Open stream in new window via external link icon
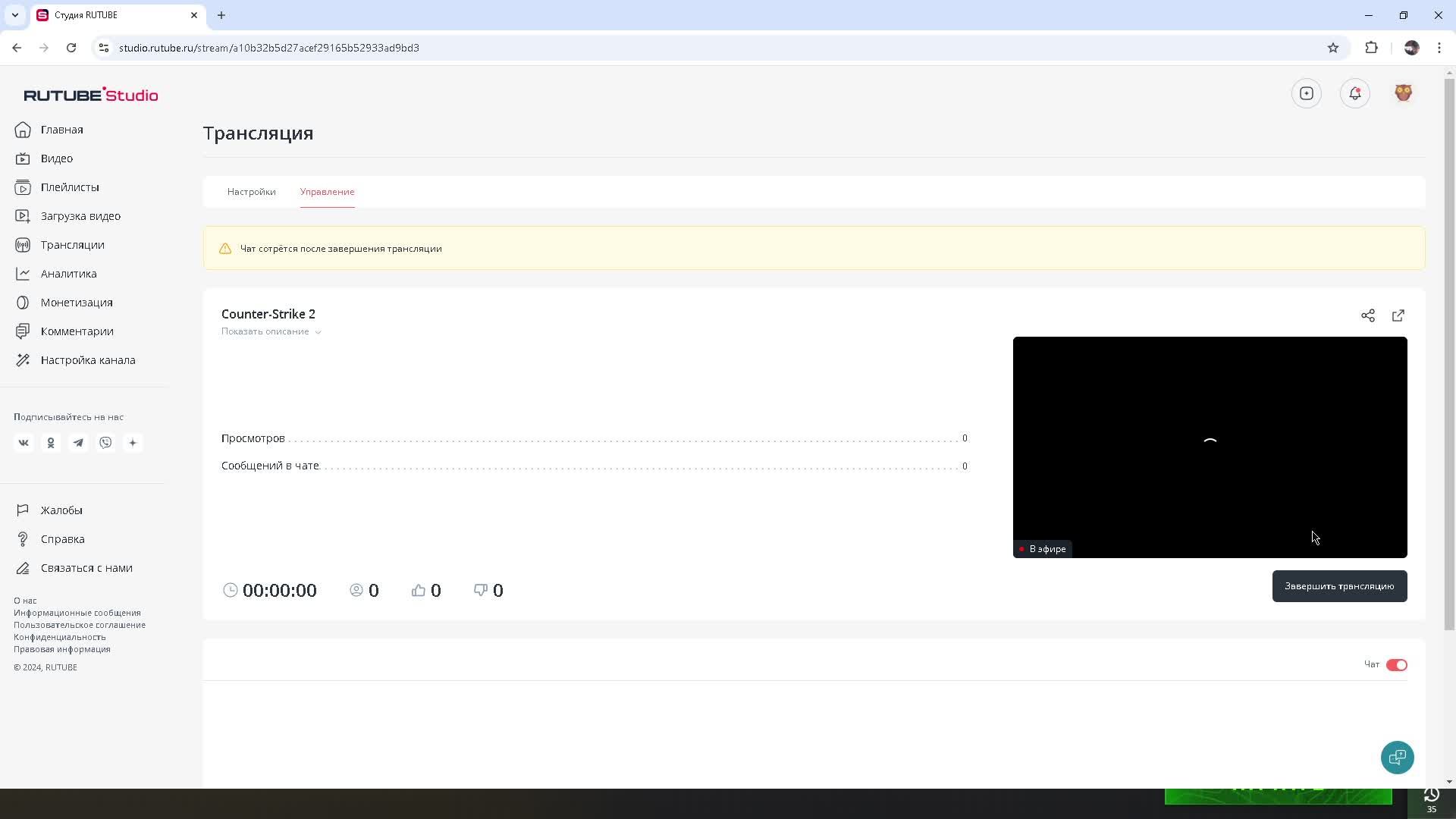Viewport: 1456px width, 819px height. click(1398, 315)
